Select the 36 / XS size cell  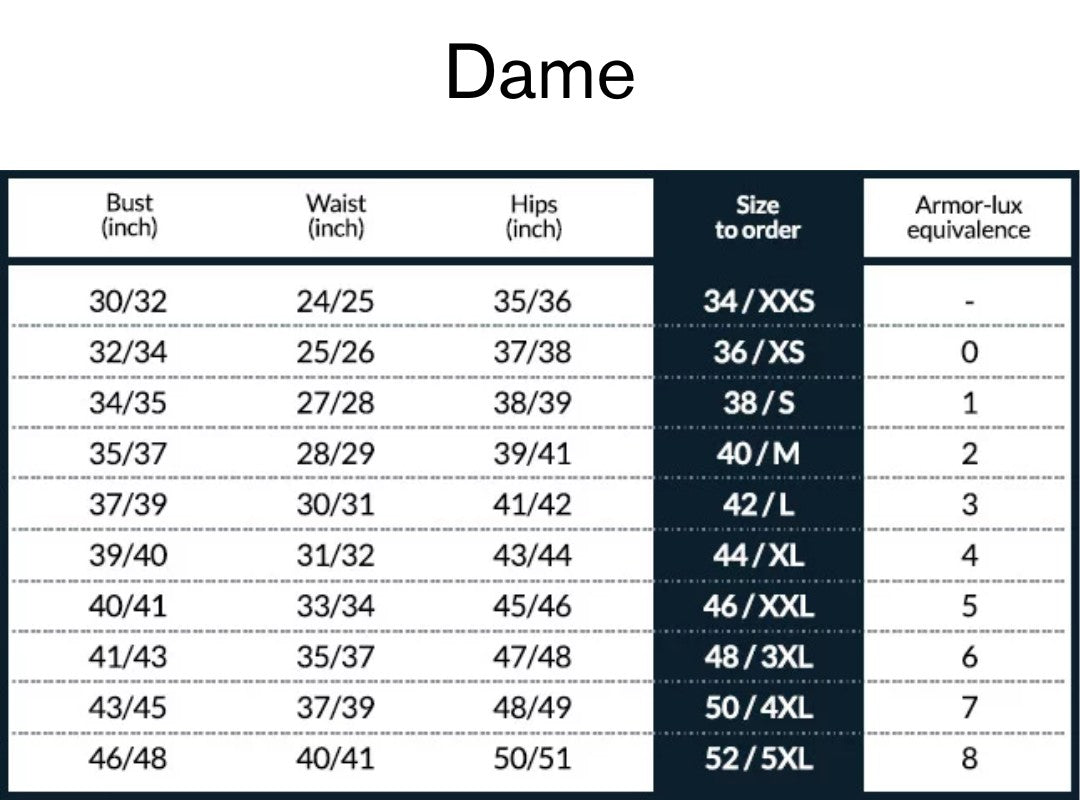click(x=758, y=352)
